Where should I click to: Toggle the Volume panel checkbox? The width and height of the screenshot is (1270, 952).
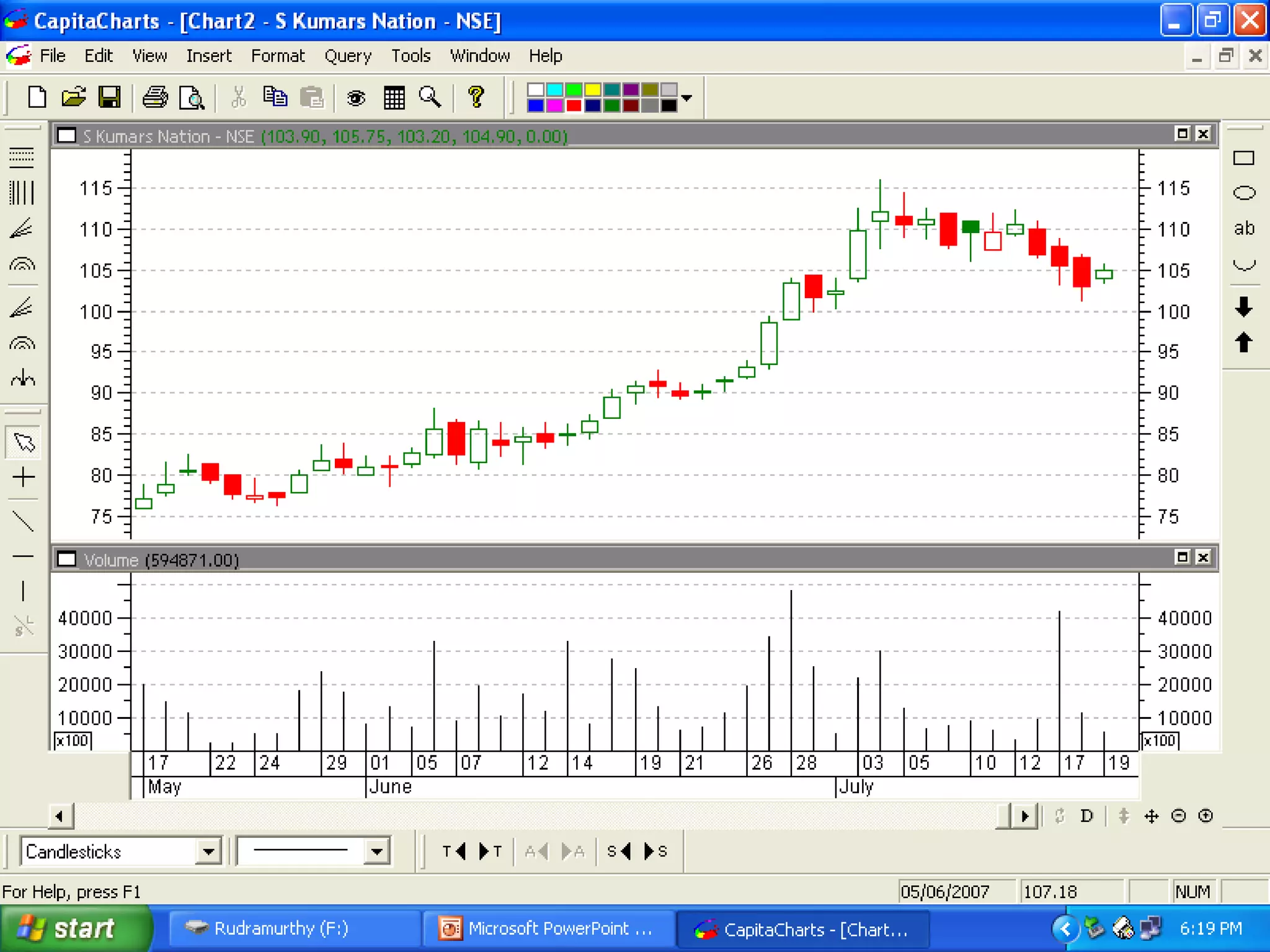point(66,559)
